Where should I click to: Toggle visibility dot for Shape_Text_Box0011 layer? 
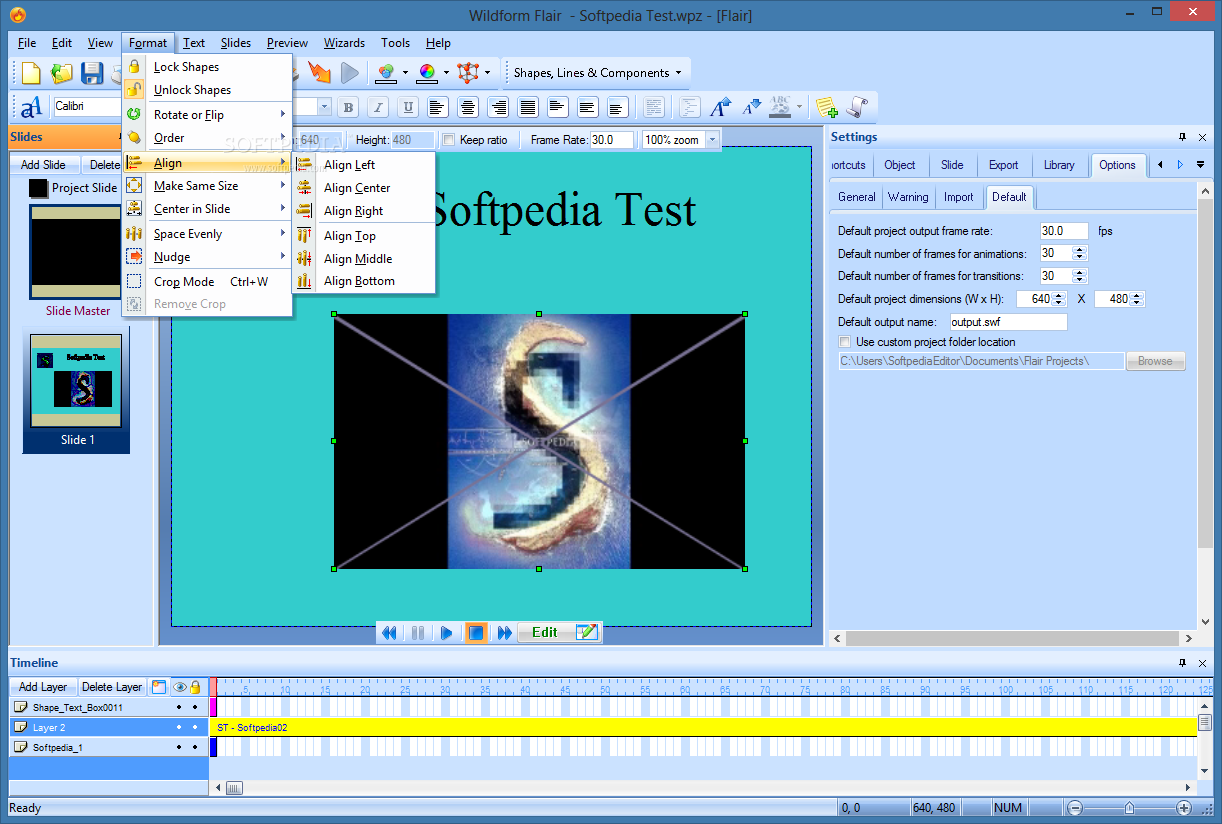pos(179,707)
